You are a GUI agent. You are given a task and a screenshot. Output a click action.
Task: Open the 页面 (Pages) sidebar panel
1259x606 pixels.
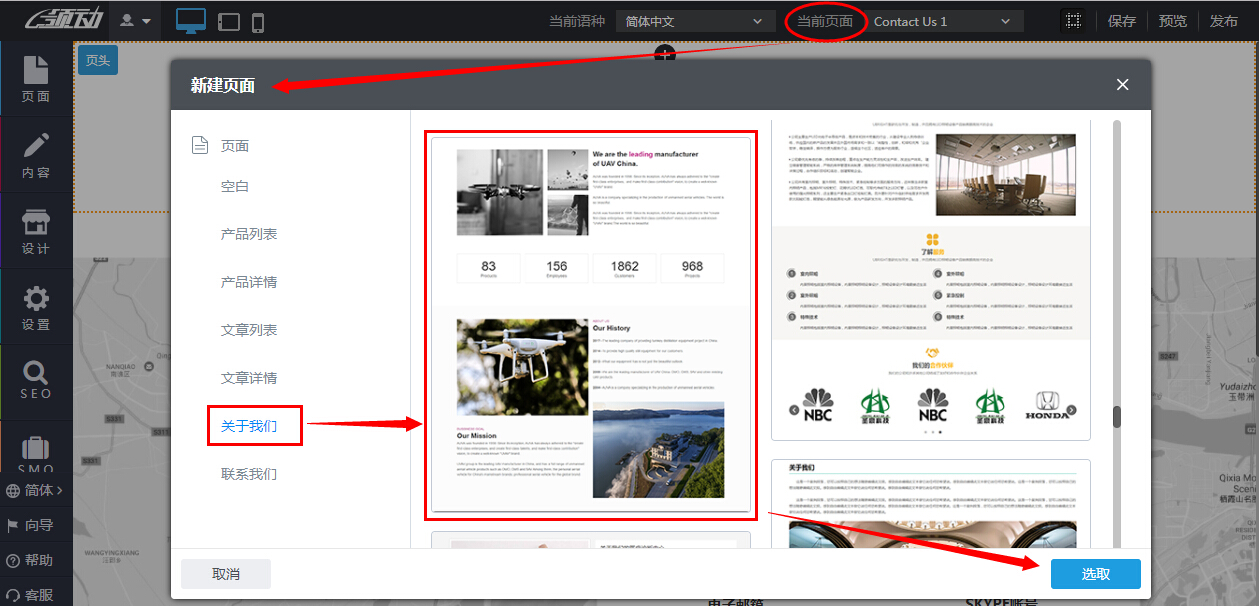[x=36, y=80]
